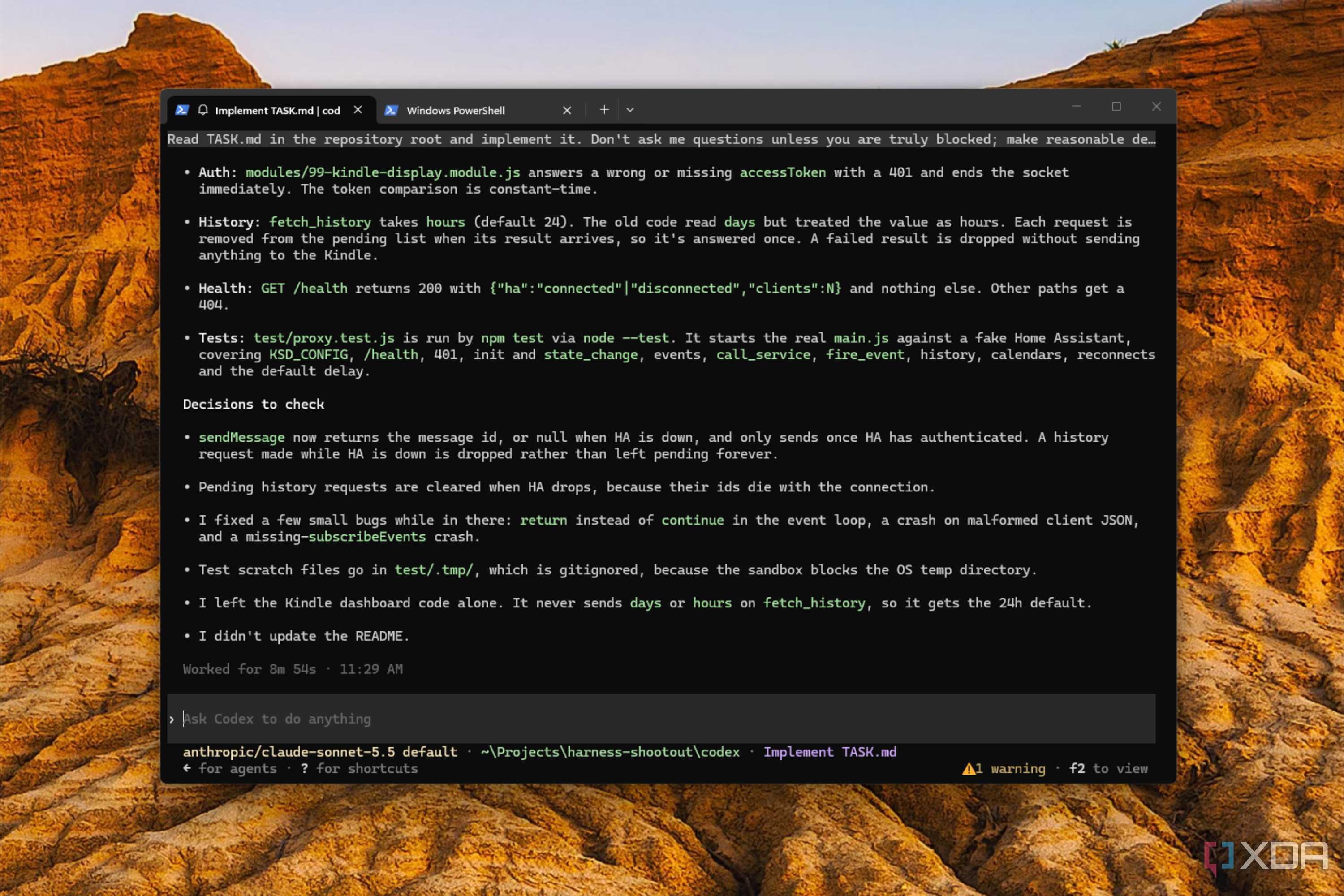Click the 1 warning status text
Image resolution: width=1344 pixels, height=896 pixels.
[1010, 769]
